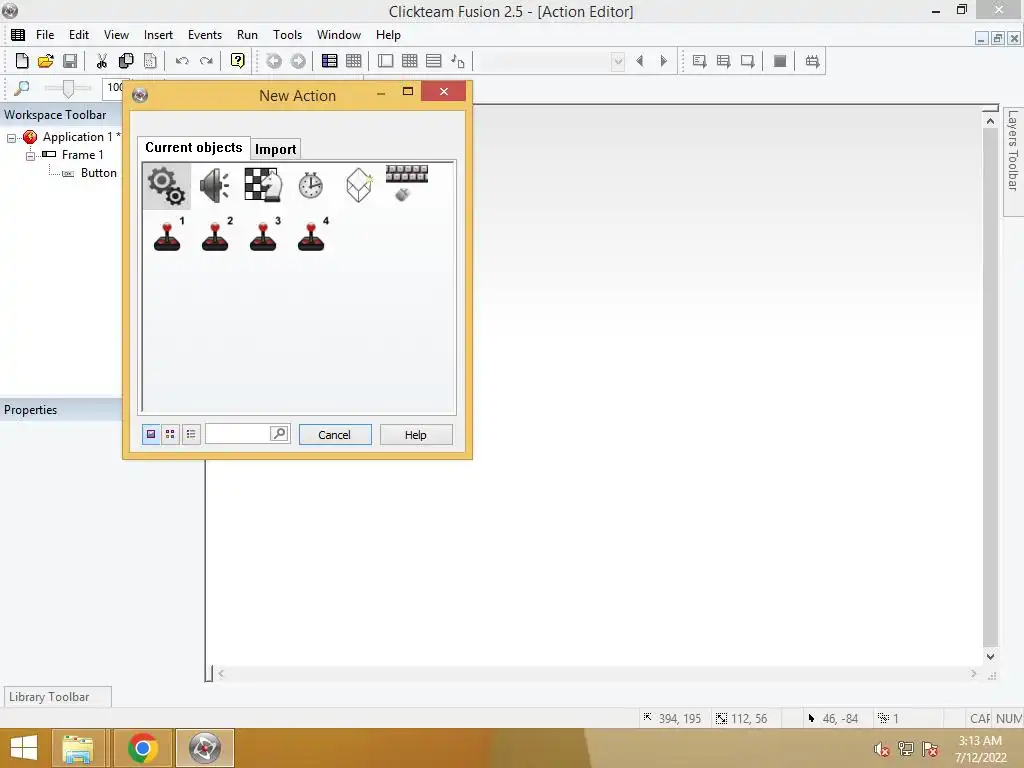Select Frame 1 in workspace tree

[82, 155]
